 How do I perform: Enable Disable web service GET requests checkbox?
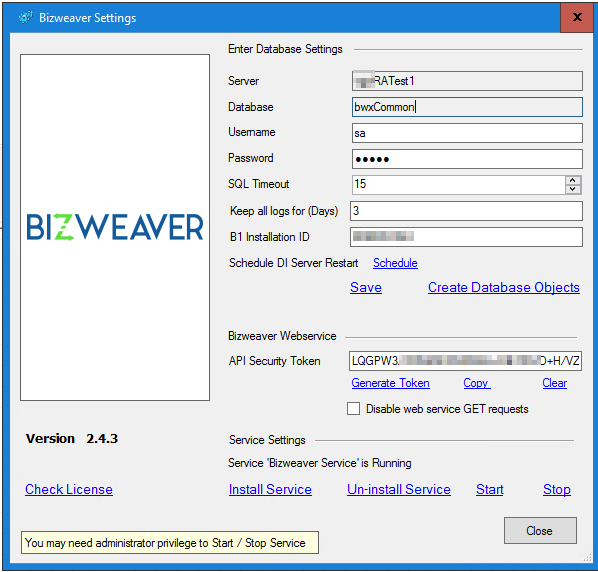pos(354,408)
